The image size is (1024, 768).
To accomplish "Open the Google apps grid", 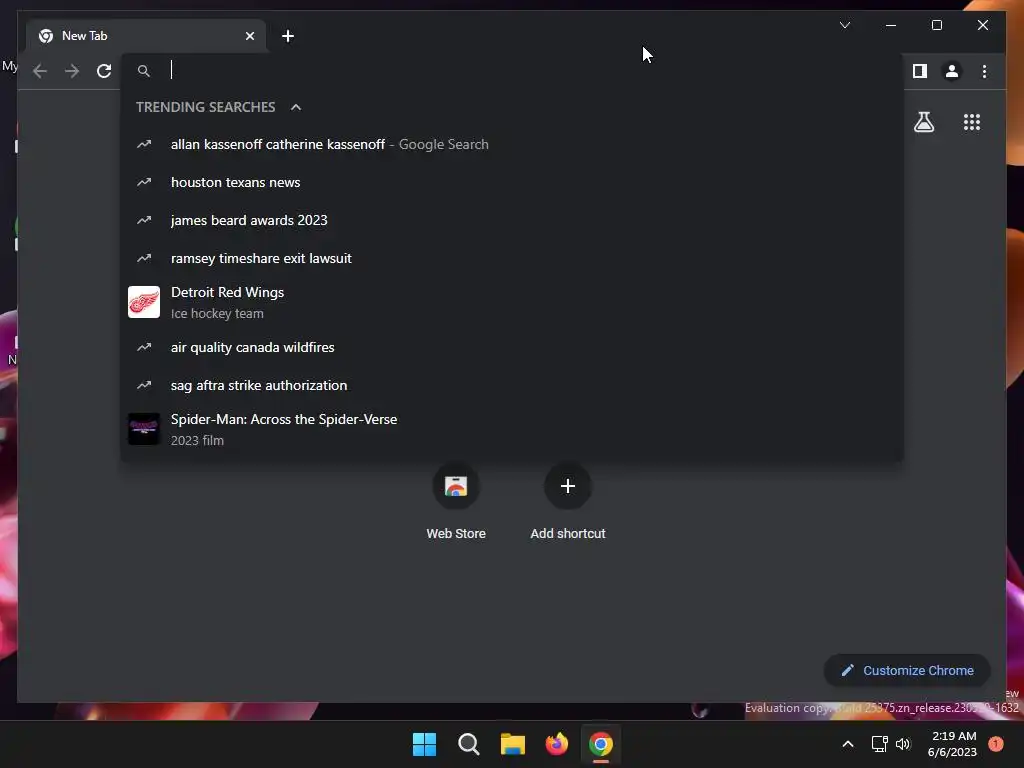I will pos(972,121).
